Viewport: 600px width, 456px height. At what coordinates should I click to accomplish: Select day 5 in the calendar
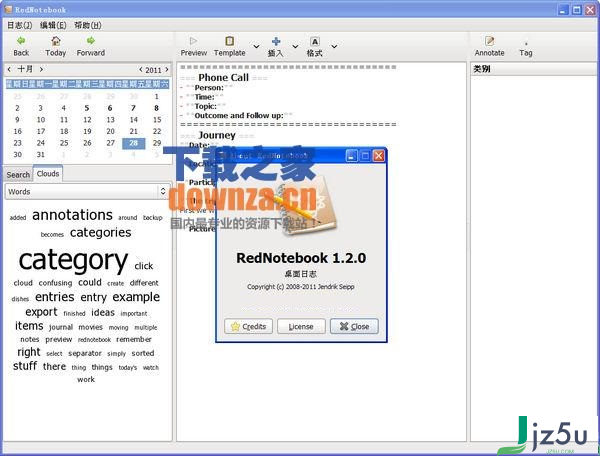87,108
